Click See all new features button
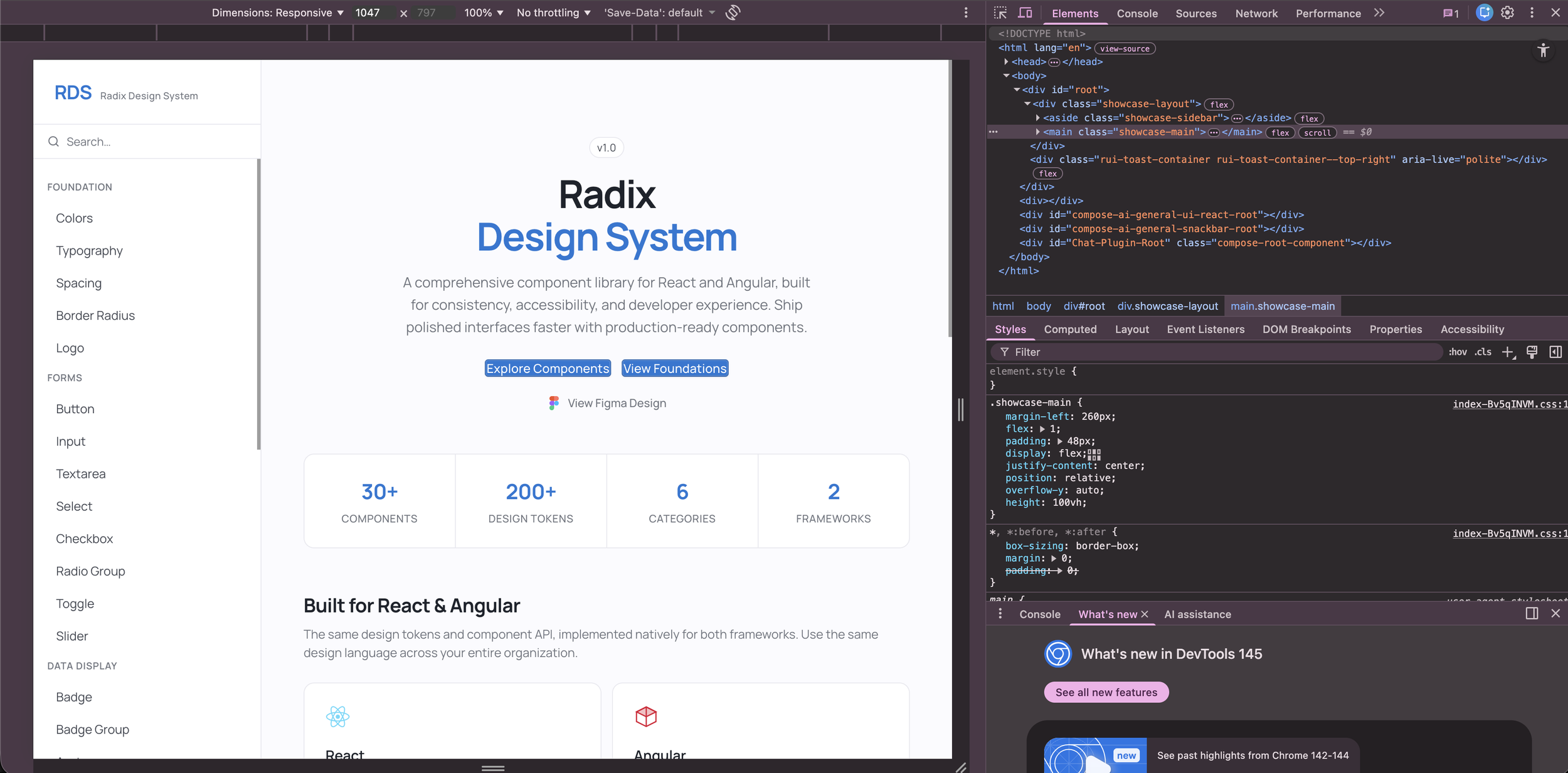Screen dimensions: 1568x773 (1106, 692)
